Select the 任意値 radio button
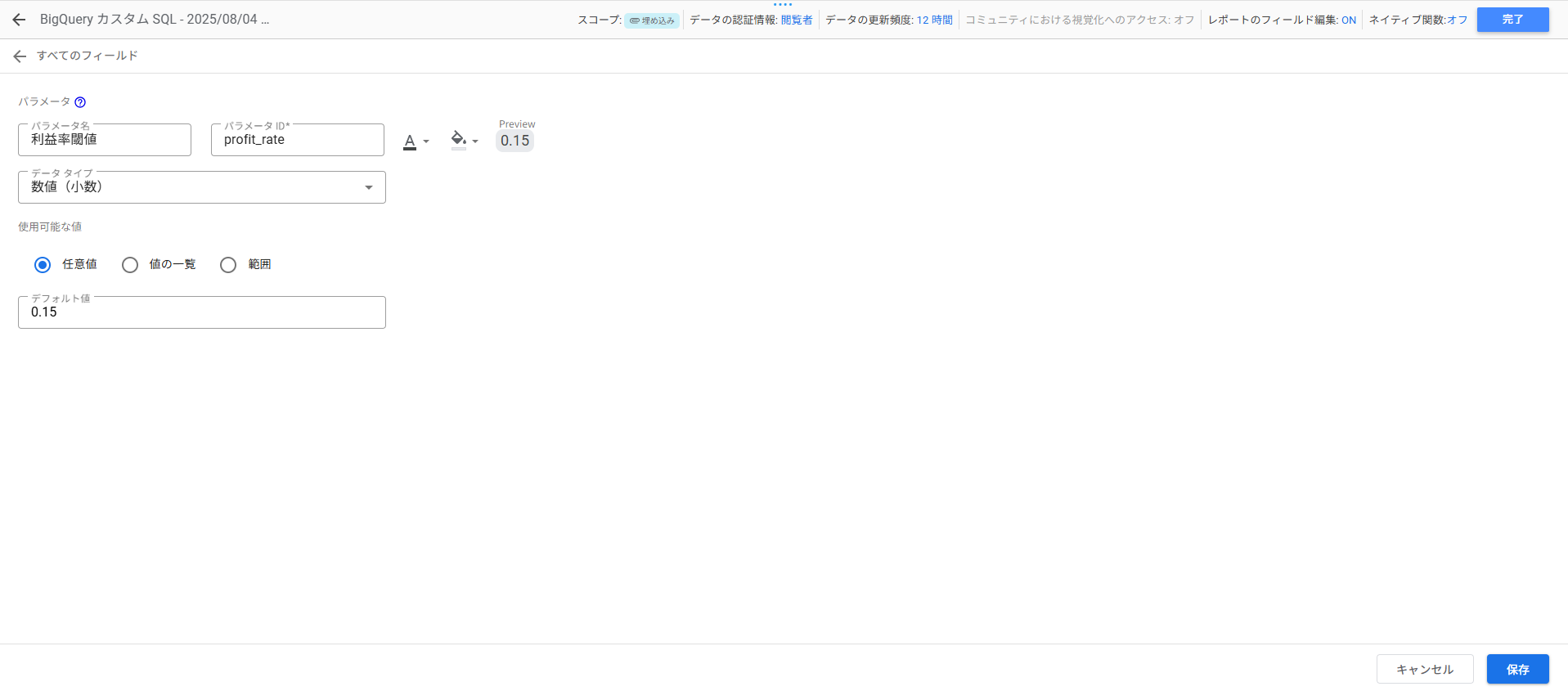 [x=43, y=265]
